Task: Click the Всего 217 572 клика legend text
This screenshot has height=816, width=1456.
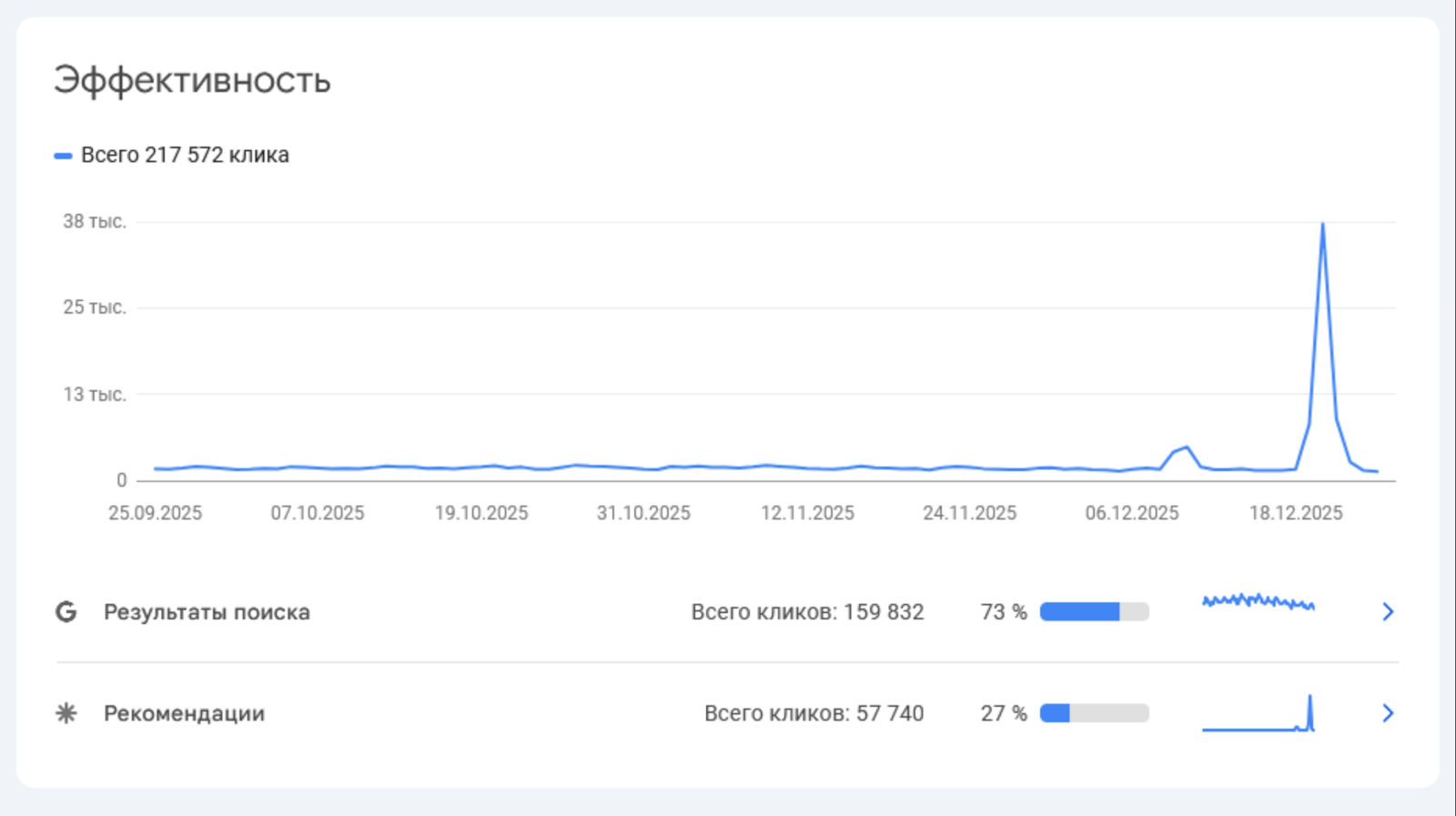Action: (x=185, y=156)
